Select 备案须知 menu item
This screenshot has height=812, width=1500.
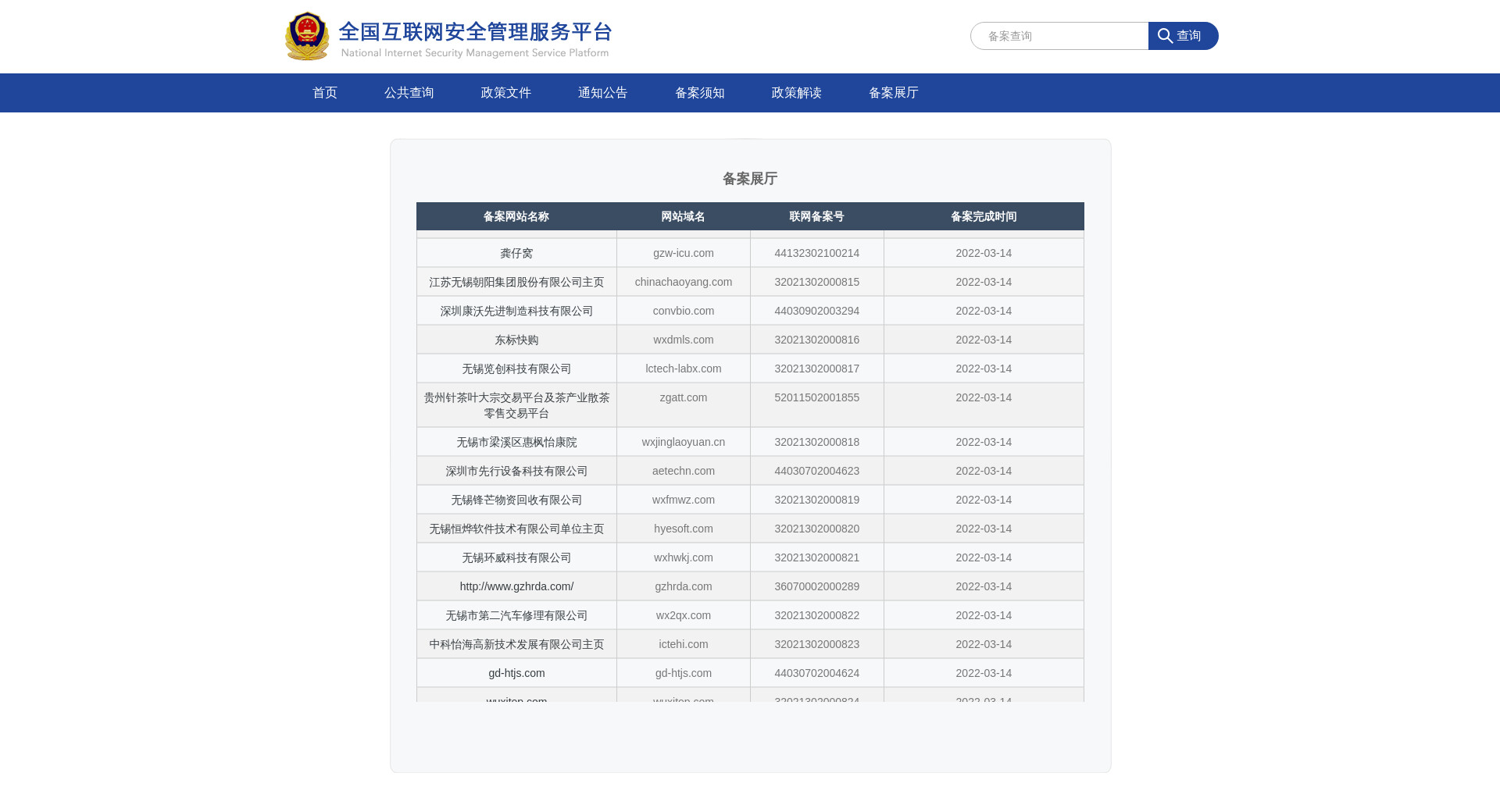699,93
